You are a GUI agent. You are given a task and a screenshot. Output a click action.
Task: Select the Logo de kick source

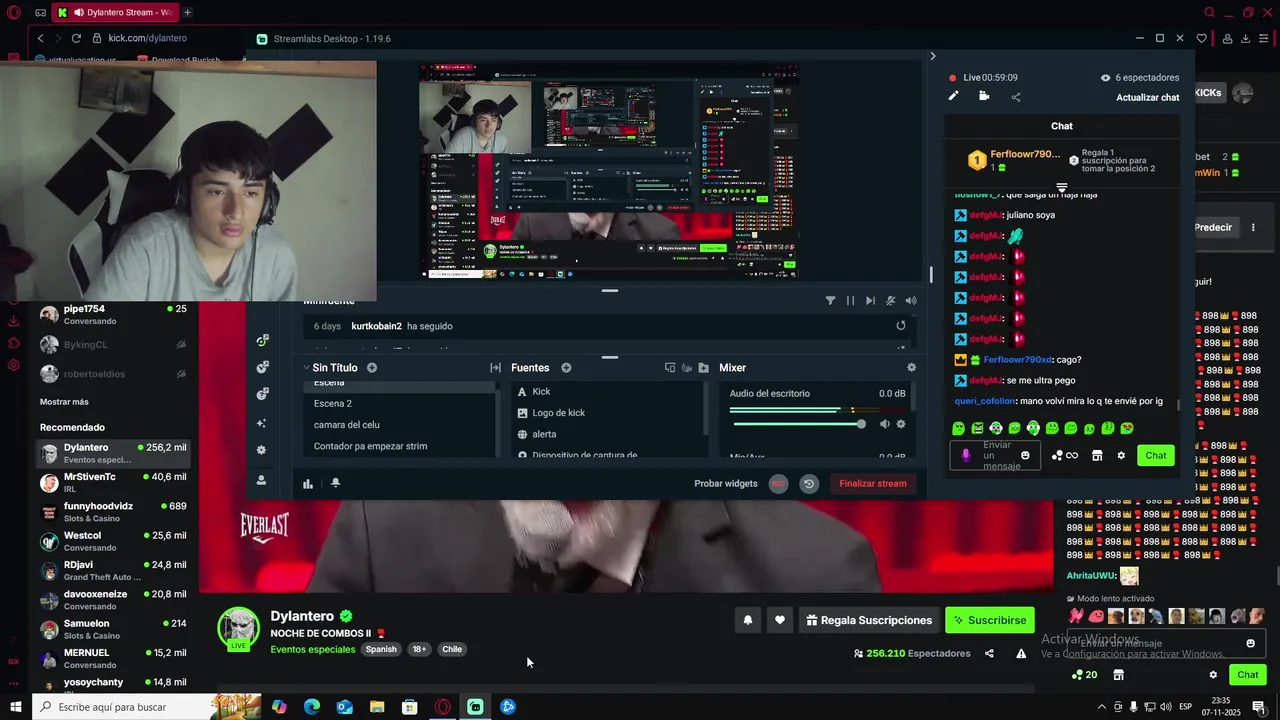point(608,413)
